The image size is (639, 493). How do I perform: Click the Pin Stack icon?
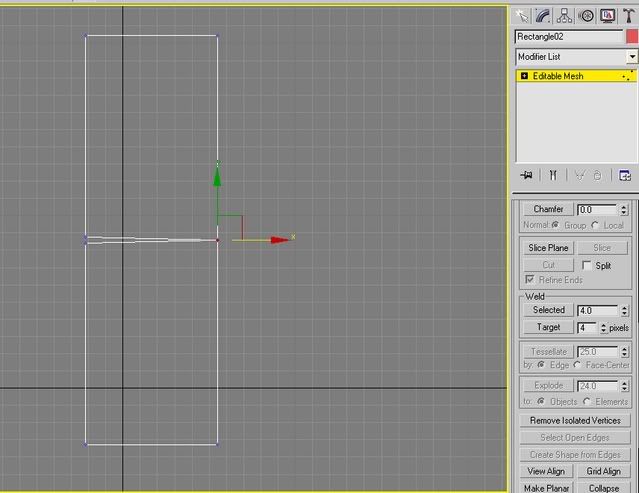[527, 175]
